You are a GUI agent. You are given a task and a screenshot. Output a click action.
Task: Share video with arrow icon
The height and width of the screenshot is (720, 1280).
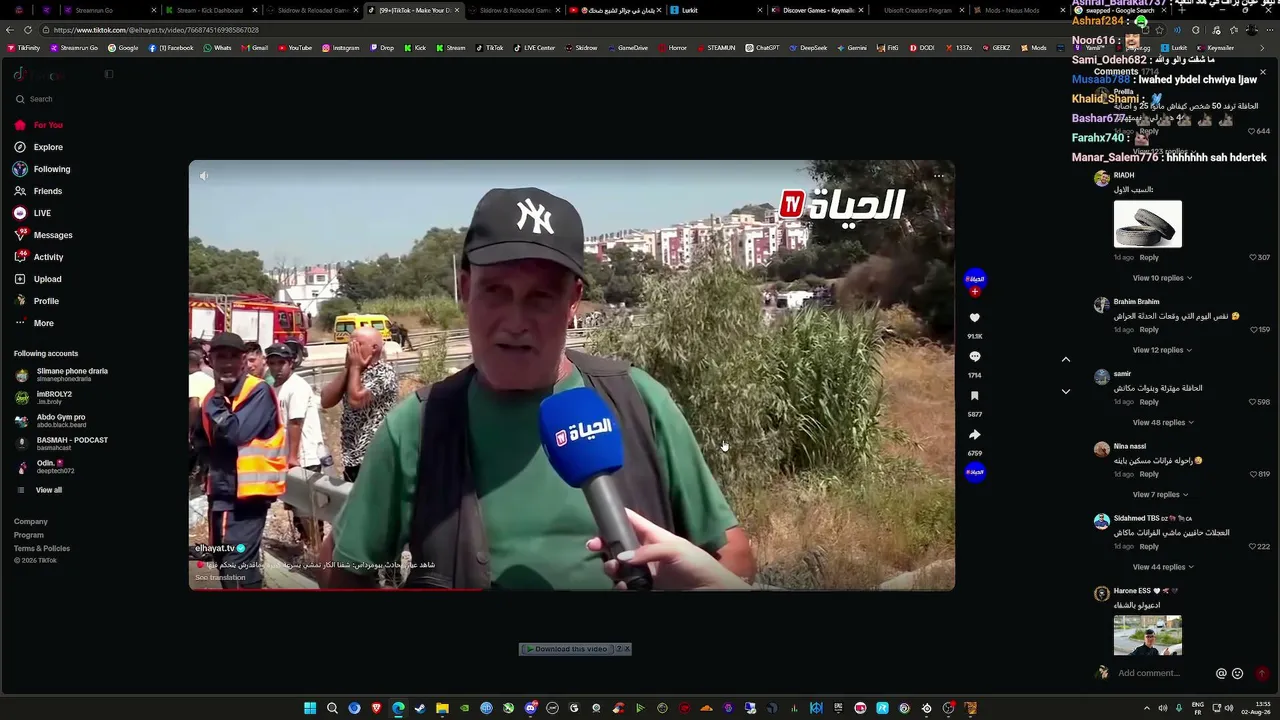[975, 435]
